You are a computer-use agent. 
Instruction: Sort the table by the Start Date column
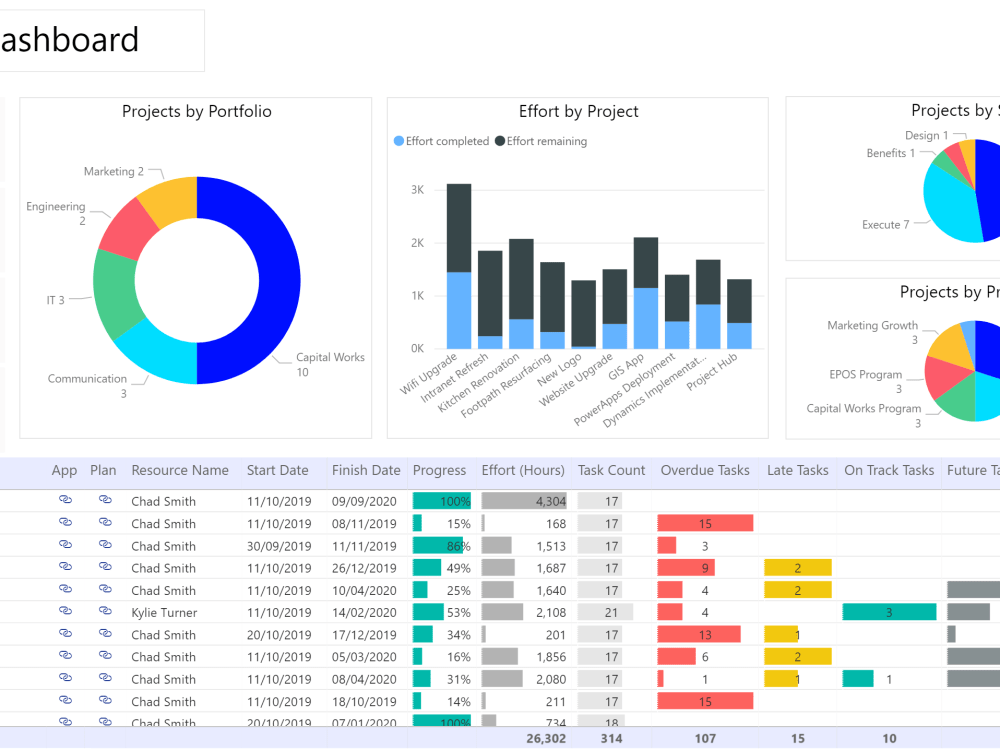(277, 470)
